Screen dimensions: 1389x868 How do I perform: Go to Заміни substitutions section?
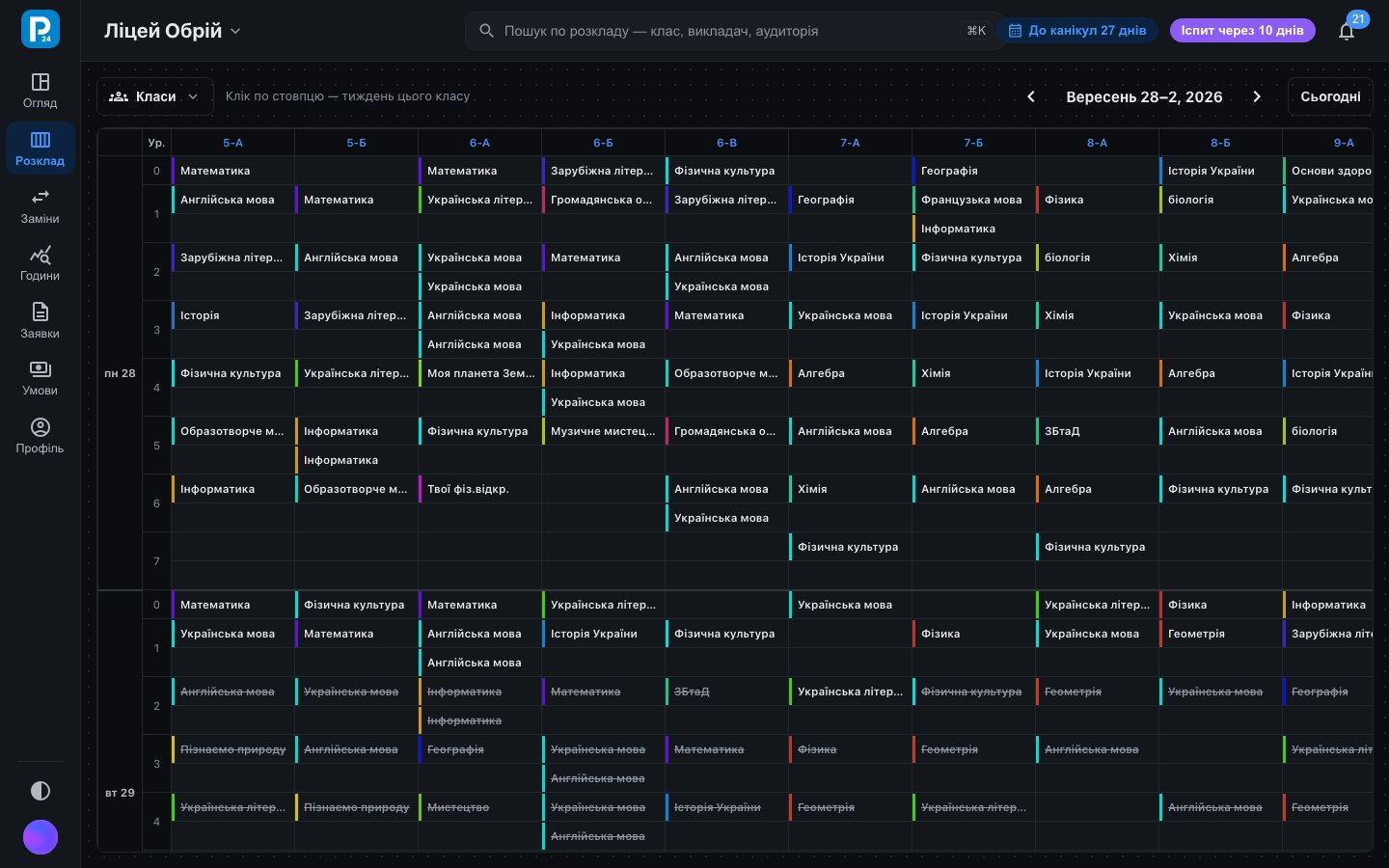click(41, 206)
